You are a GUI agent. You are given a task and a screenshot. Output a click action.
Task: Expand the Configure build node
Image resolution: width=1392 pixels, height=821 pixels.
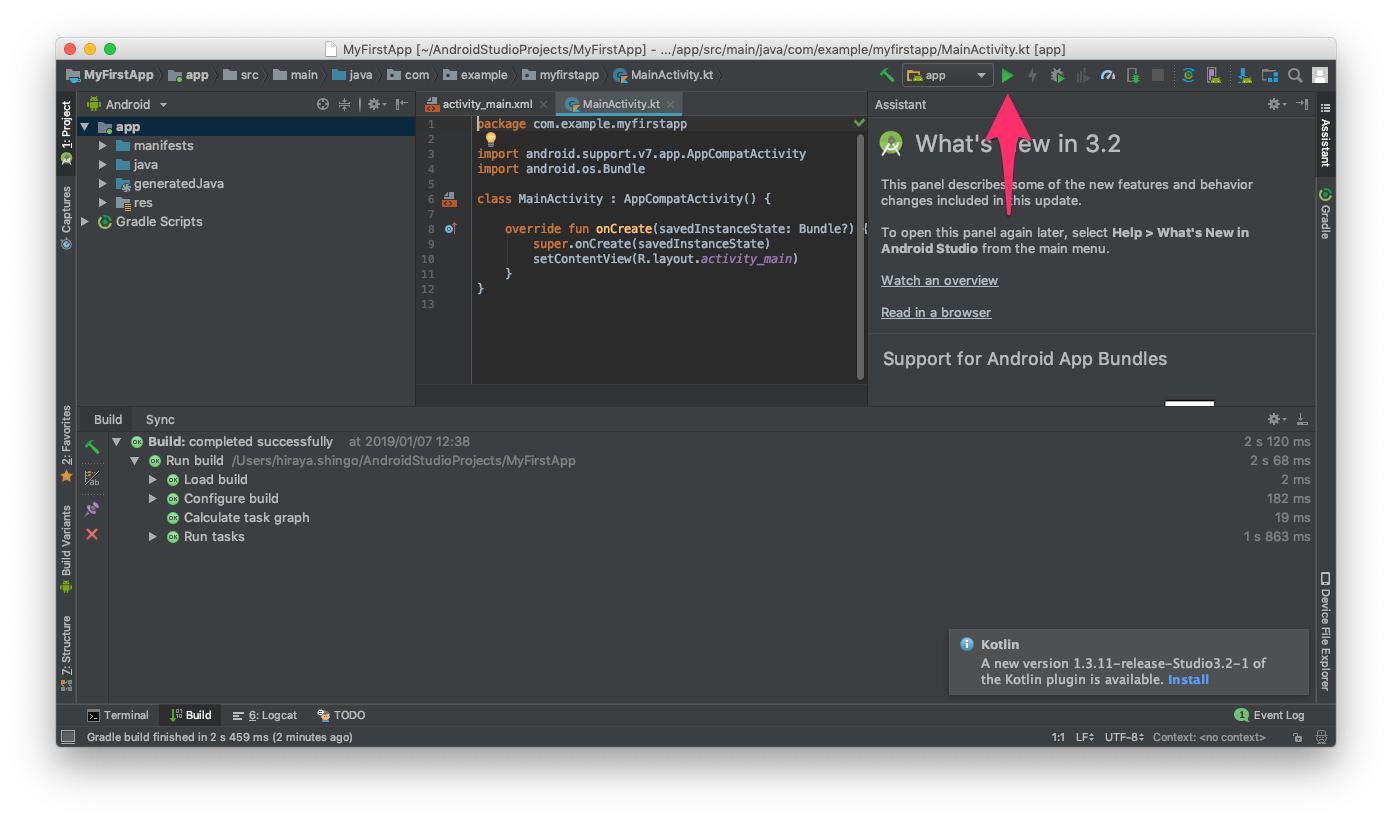153,499
